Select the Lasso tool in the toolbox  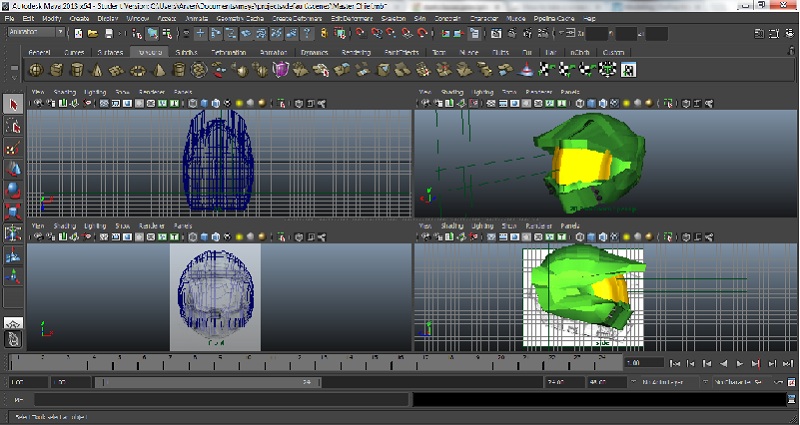coord(13,127)
